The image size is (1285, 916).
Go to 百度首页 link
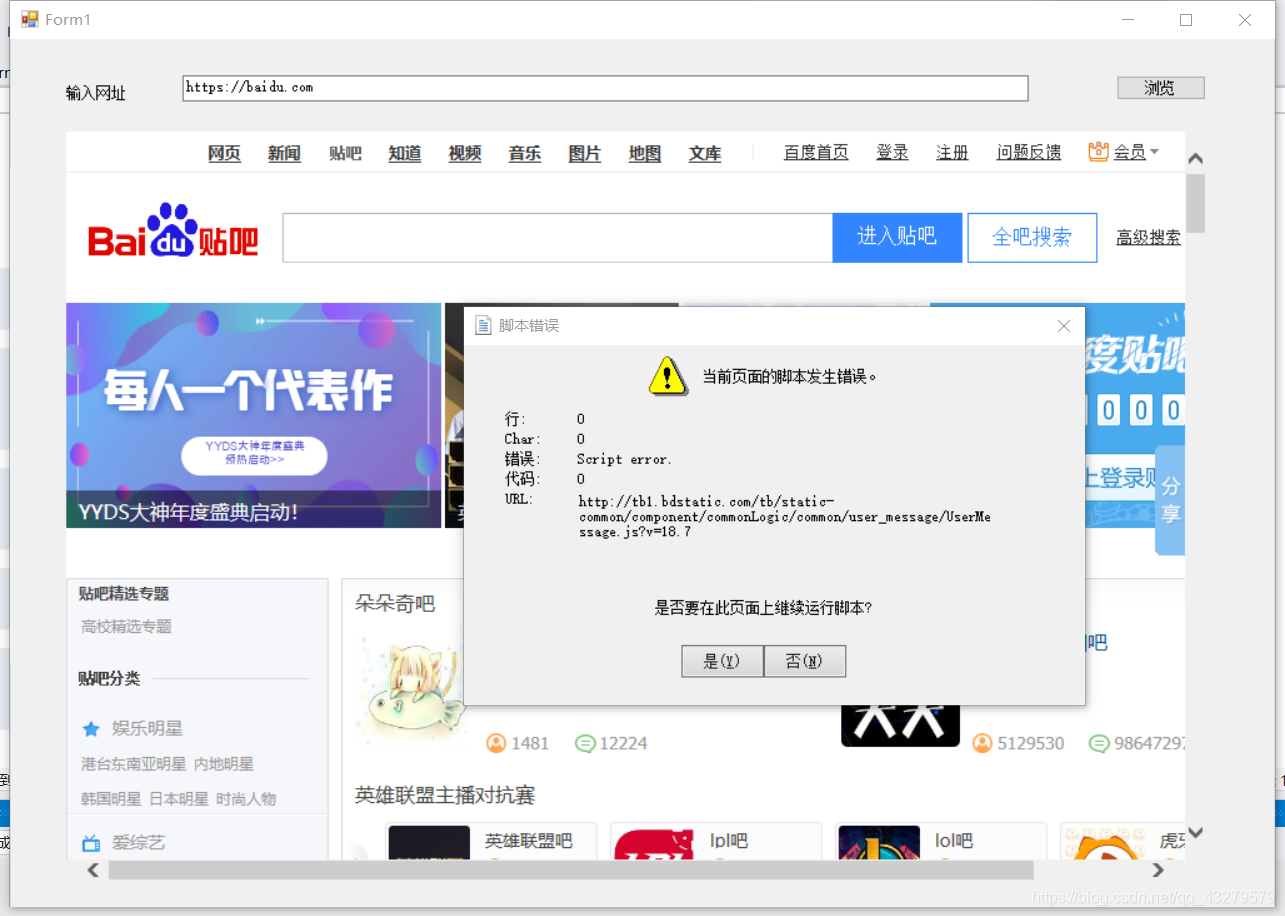pyautogui.click(x=816, y=152)
